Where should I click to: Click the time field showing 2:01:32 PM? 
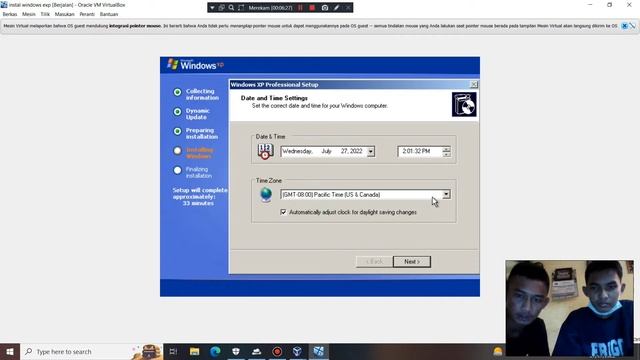pos(420,151)
